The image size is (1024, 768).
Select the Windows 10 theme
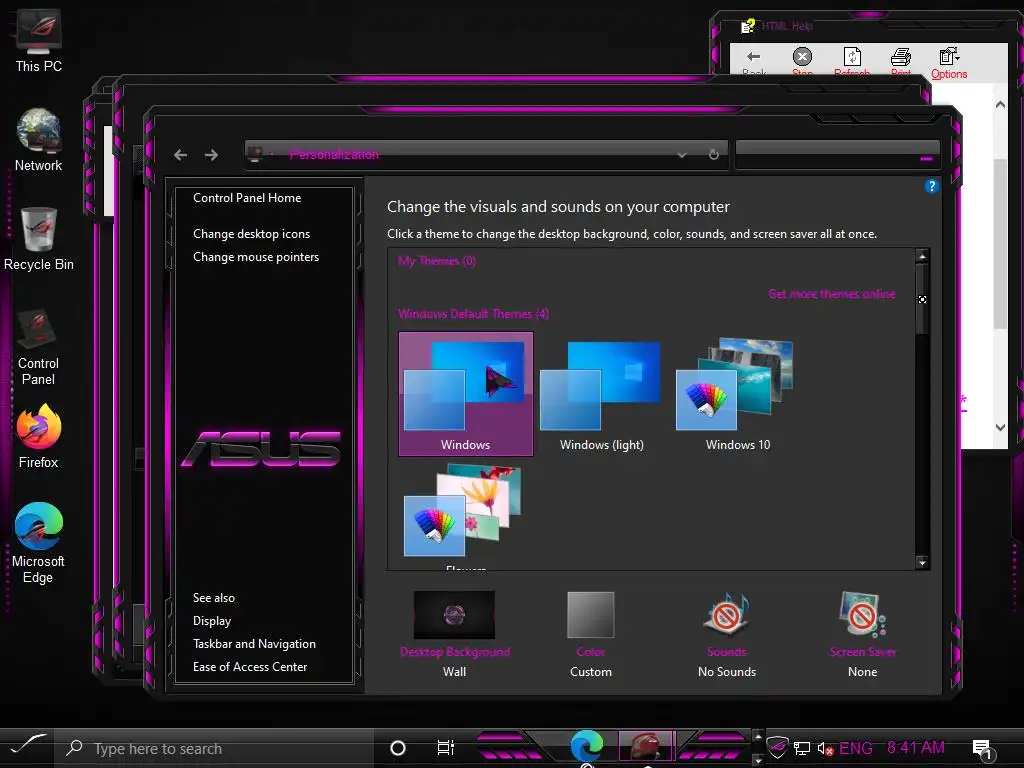point(737,393)
